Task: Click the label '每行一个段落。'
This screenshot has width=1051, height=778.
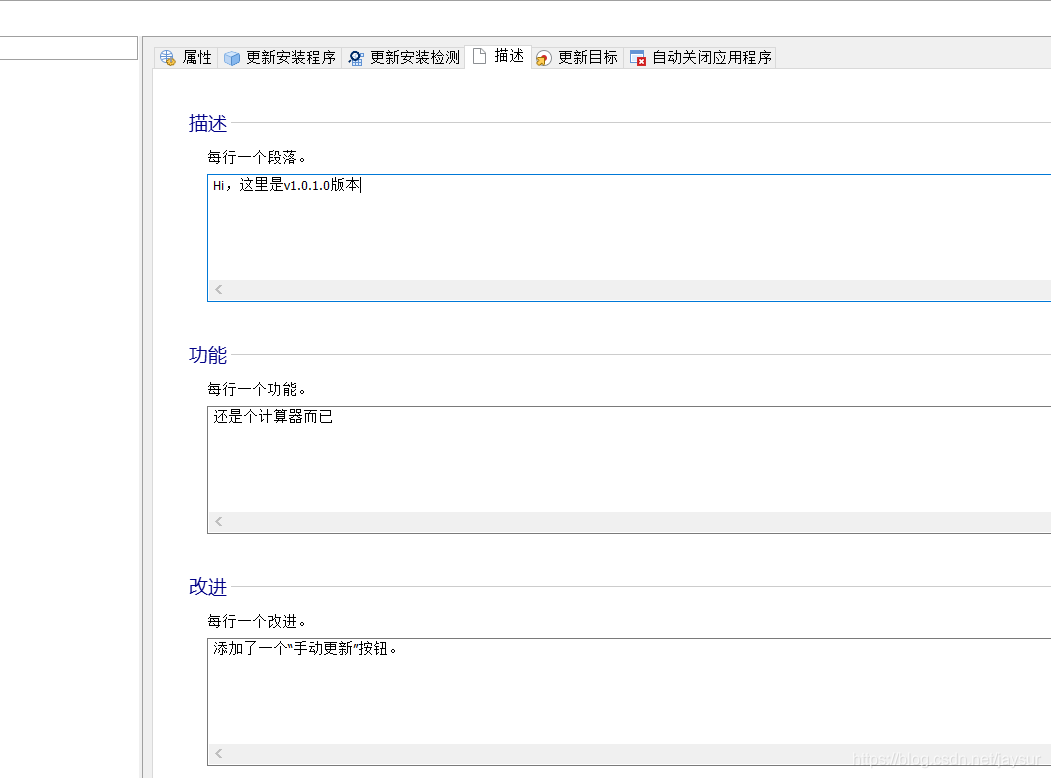Action: click(257, 157)
